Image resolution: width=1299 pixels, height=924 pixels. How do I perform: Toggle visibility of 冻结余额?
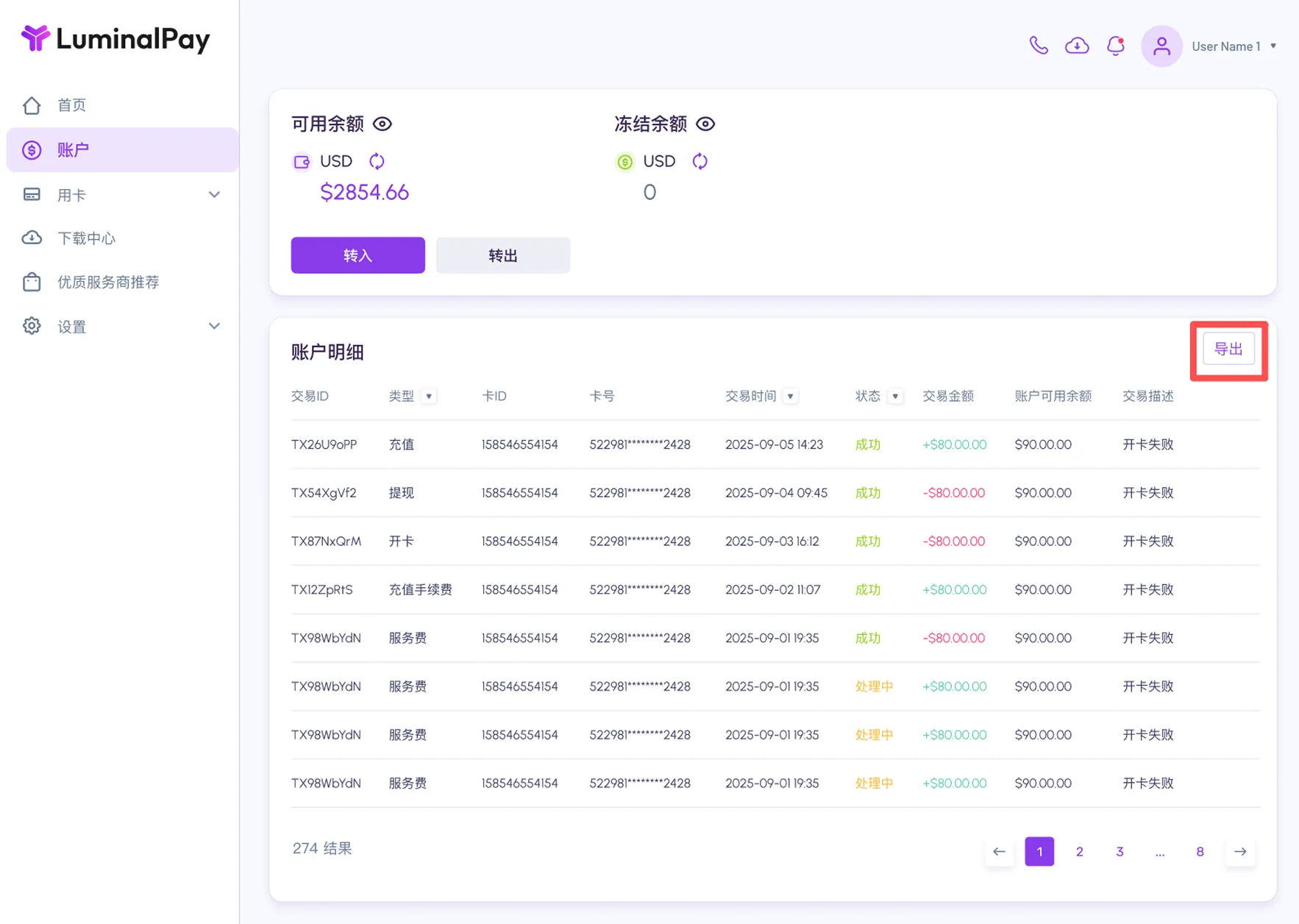[x=705, y=124]
